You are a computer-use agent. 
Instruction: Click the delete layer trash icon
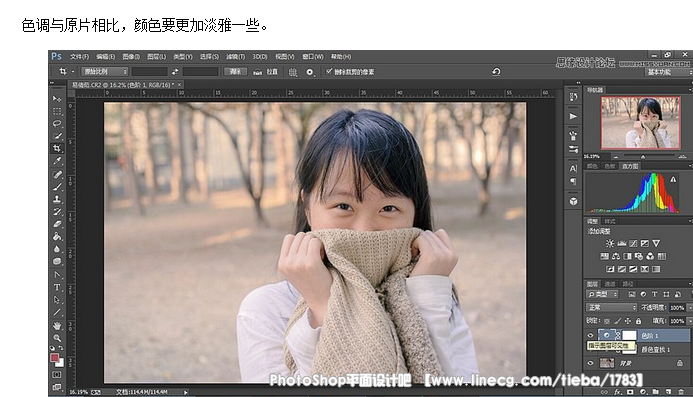point(681,392)
